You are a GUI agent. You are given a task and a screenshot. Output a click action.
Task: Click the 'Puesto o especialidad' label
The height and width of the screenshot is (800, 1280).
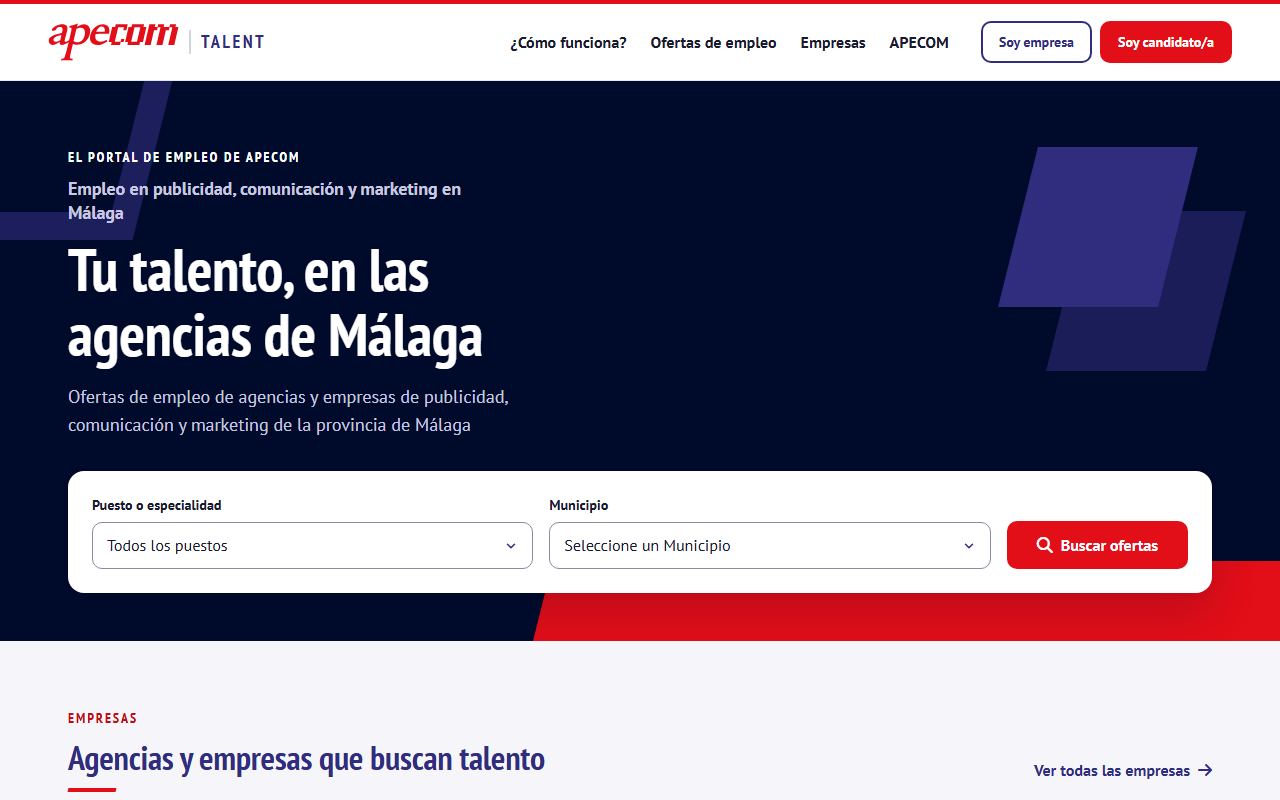click(157, 505)
